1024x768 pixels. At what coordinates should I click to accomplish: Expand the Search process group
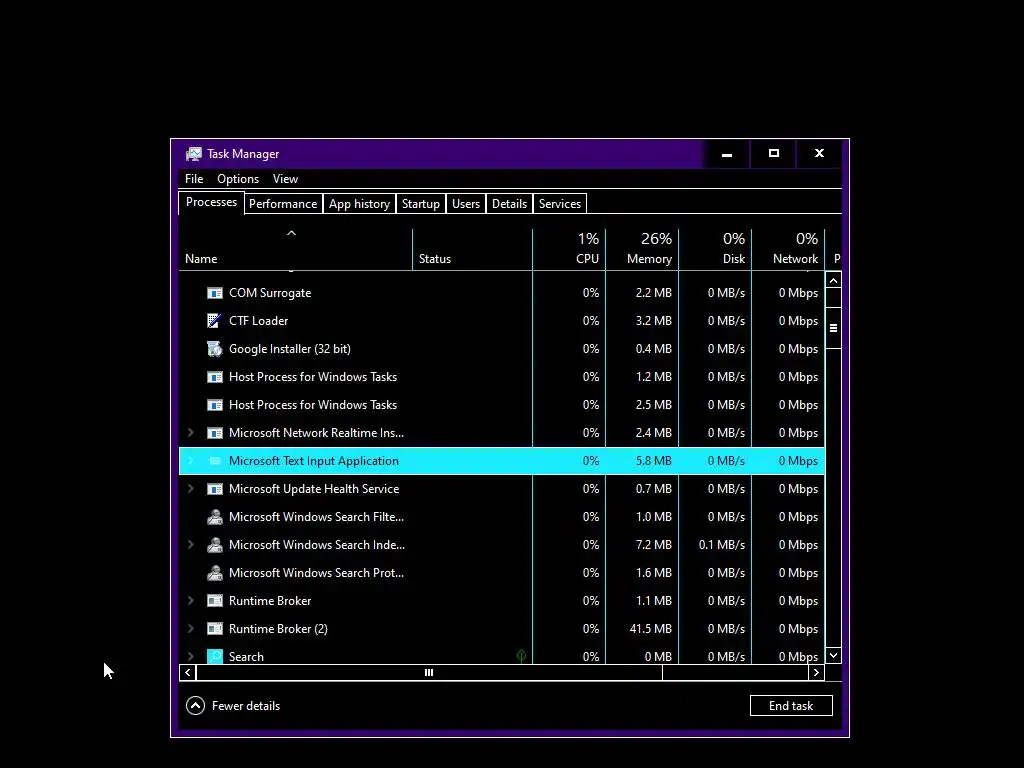[x=190, y=656]
